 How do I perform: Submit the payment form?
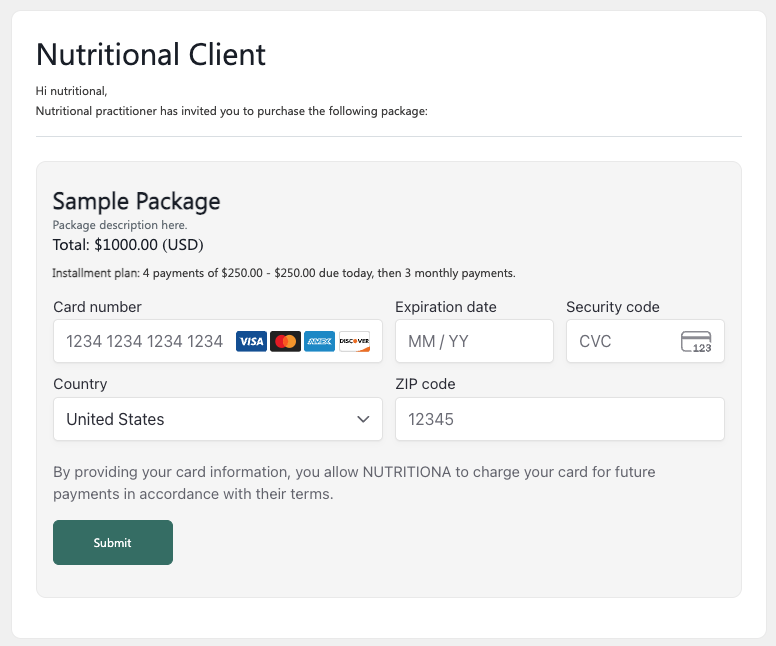(x=113, y=543)
